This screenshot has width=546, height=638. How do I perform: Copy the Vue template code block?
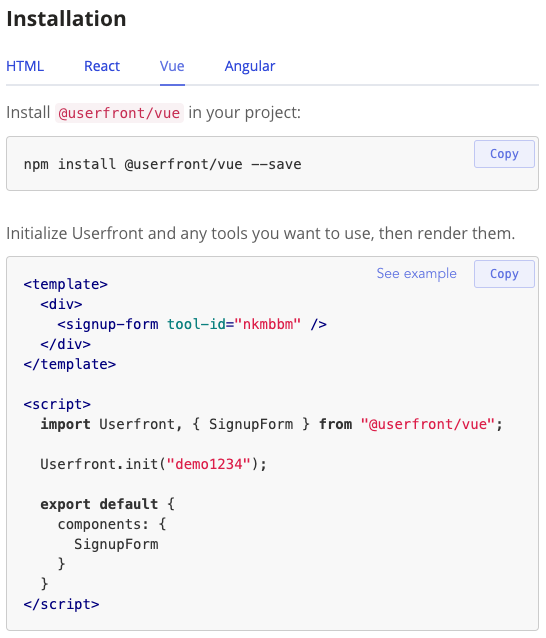point(504,274)
